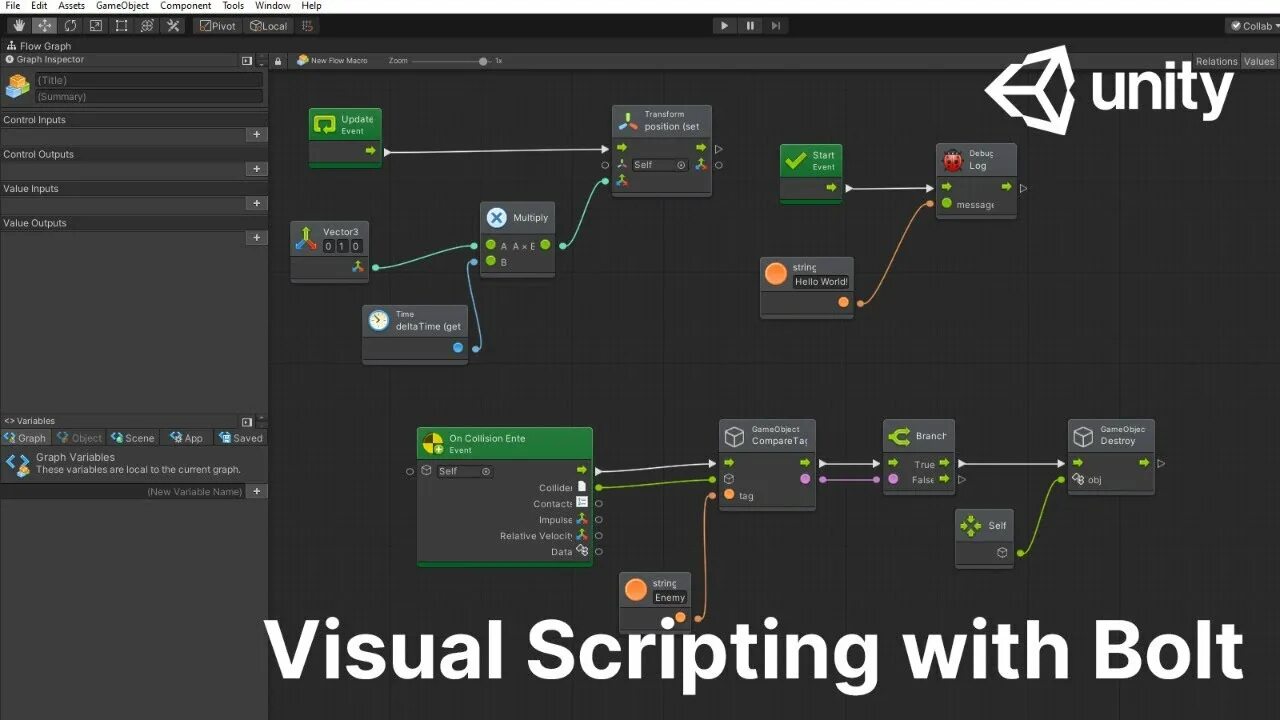
Task: Click the Graph Variables icon
Action: [17, 464]
